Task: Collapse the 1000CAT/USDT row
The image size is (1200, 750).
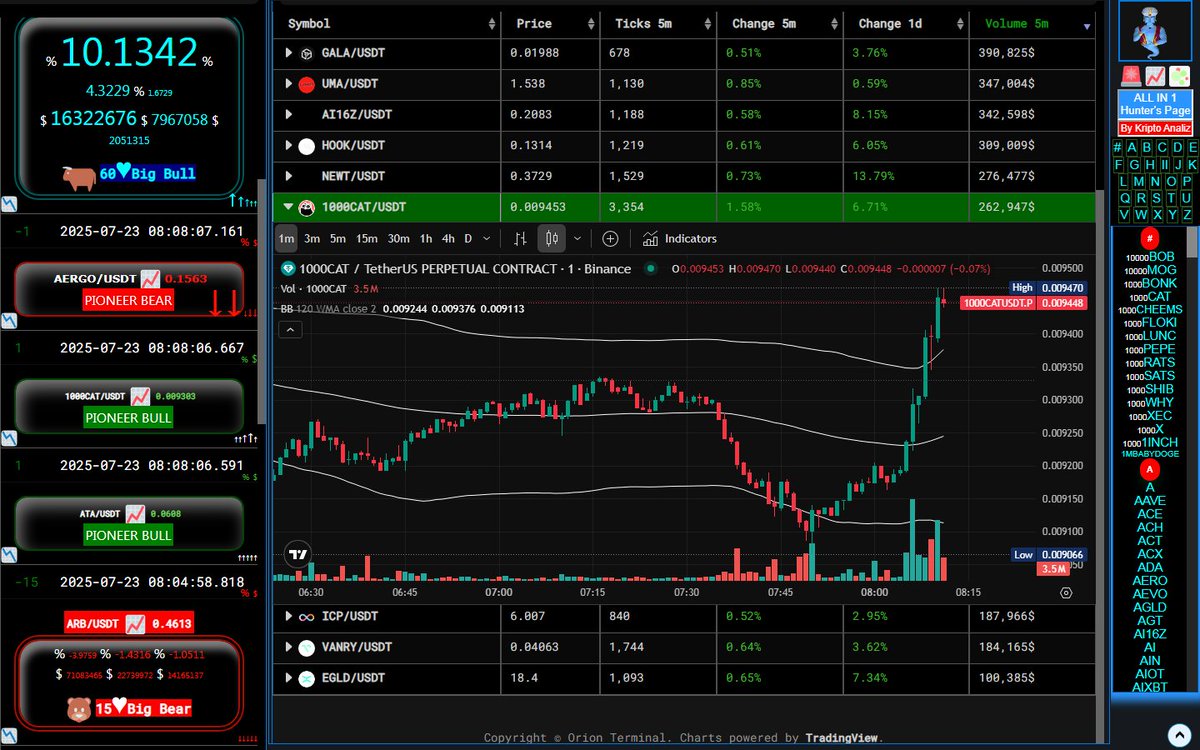Action: (x=289, y=207)
